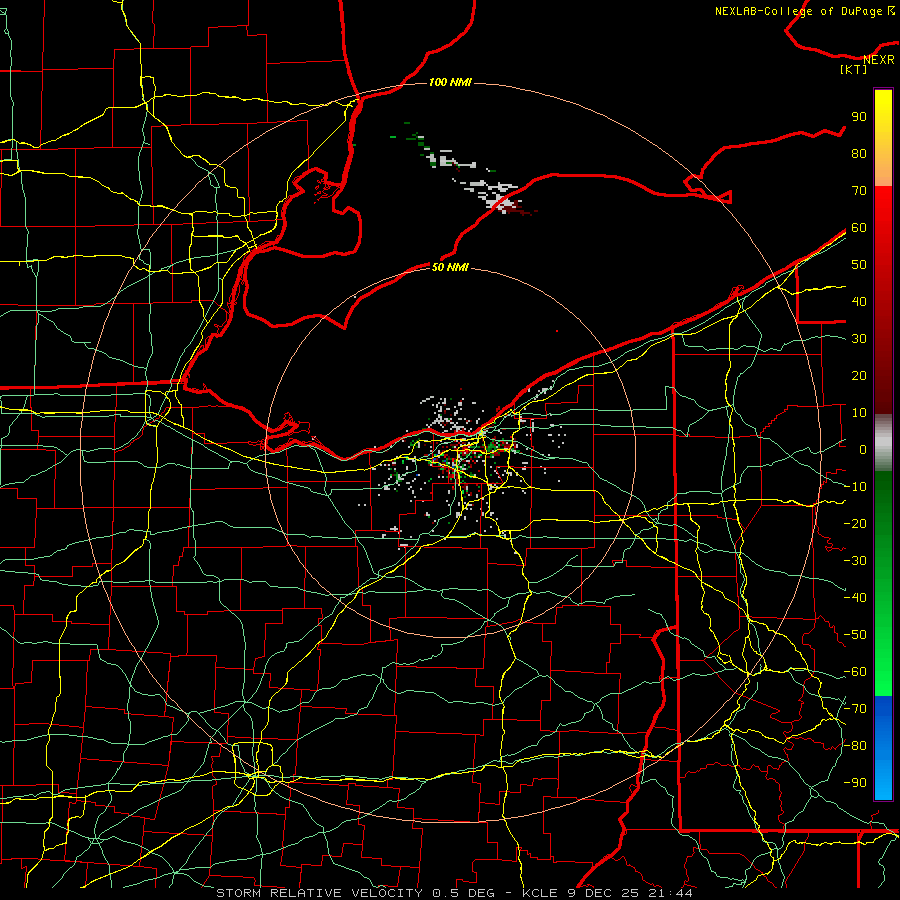Click the [KT] units label
Viewport: 900px width, 900px height.
pos(854,69)
